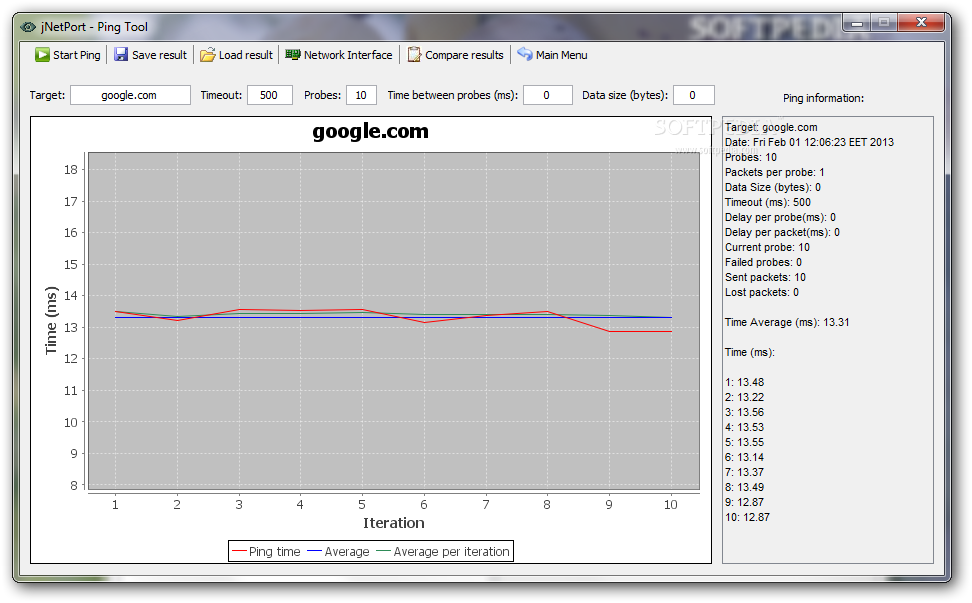The image size is (972, 603).
Task: Select the '3: 13.56' time entry
Action: (744, 412)
